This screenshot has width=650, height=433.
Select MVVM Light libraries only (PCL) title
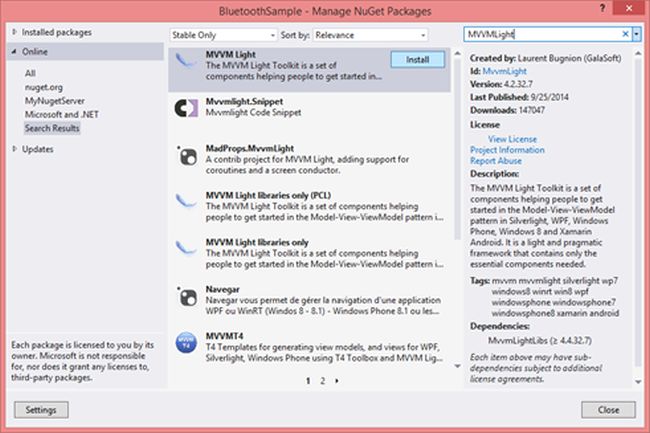(268, 195)
